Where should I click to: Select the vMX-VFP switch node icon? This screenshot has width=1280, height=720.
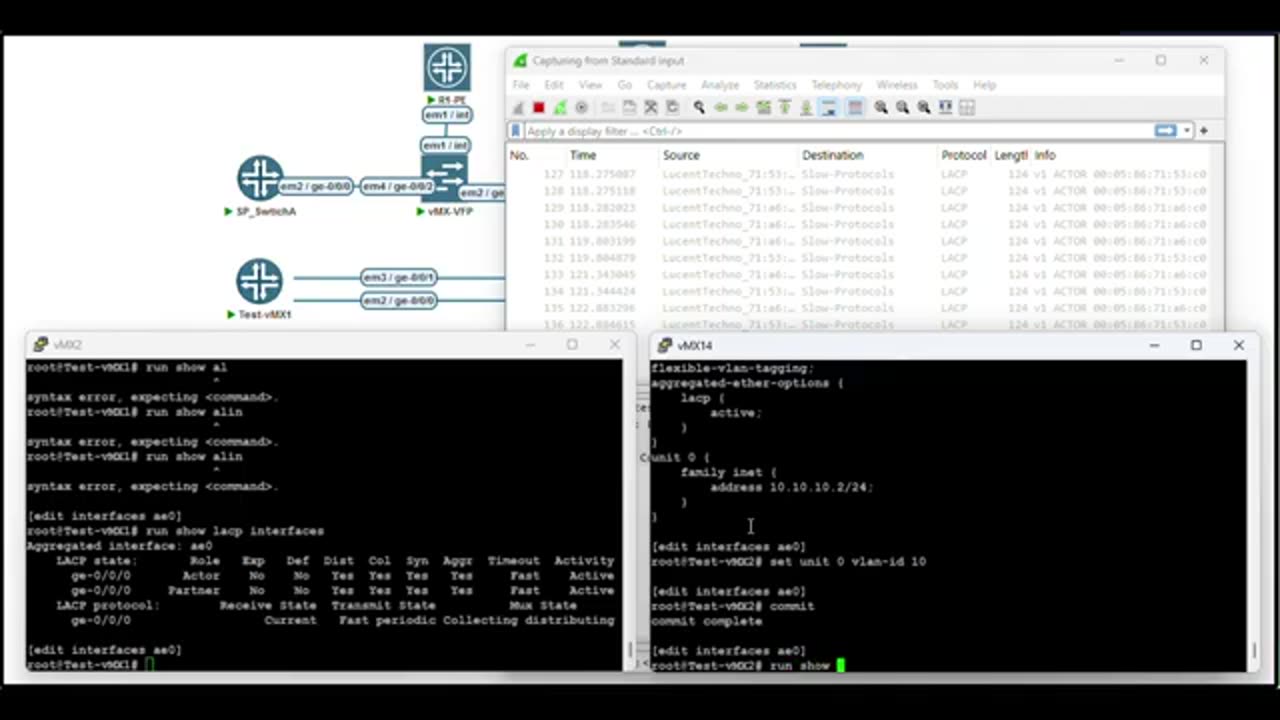click(445, 177)
